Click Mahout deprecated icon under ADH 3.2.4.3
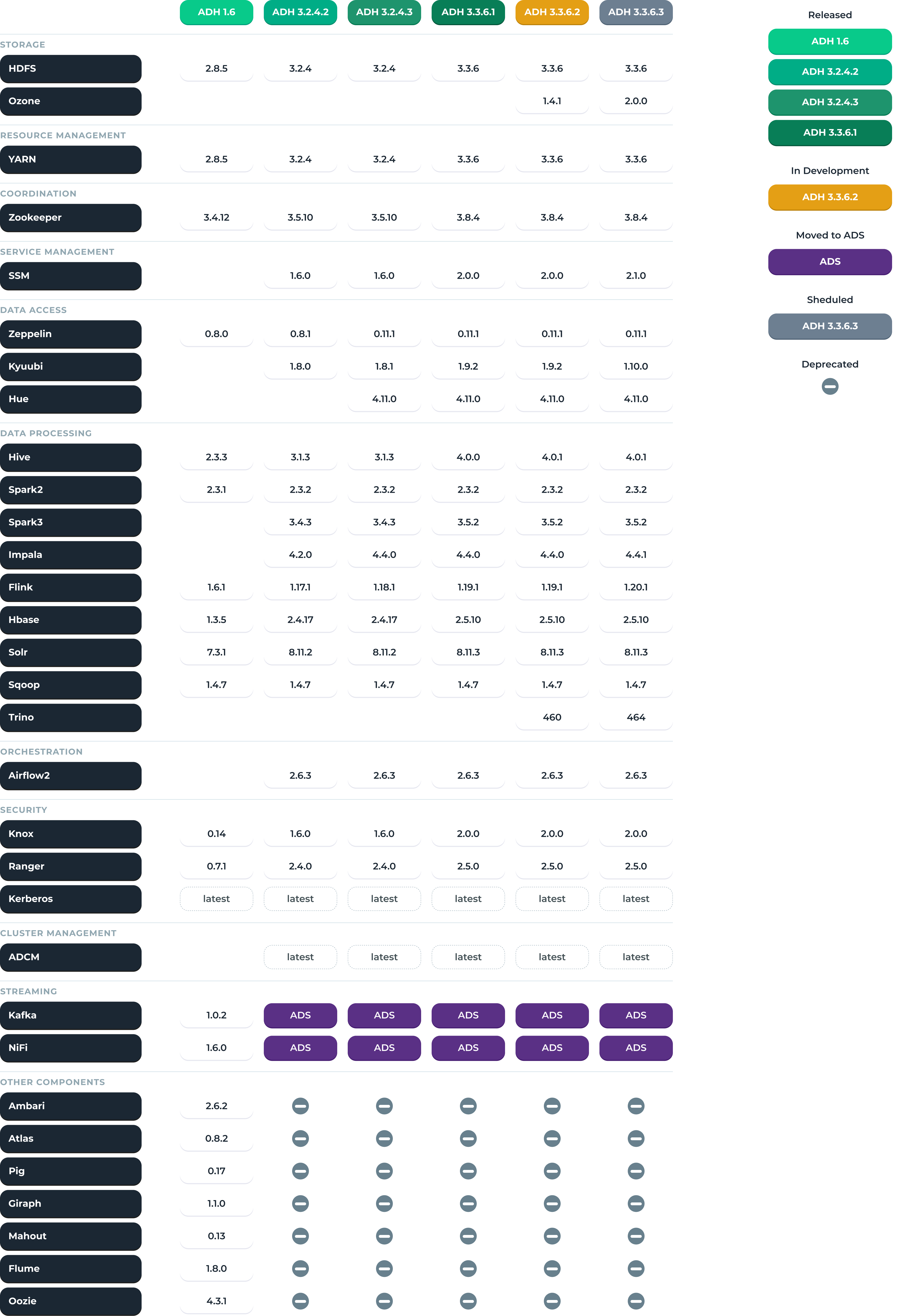The width and height of the screenshot is (901, 1316). click(x=384, y=1236)
